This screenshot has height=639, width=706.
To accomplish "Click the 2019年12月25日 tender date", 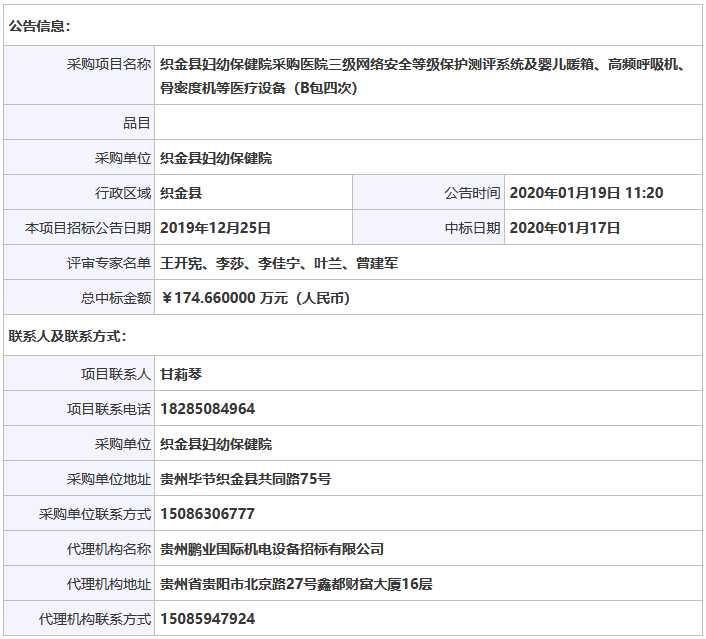I will [215, 228].
